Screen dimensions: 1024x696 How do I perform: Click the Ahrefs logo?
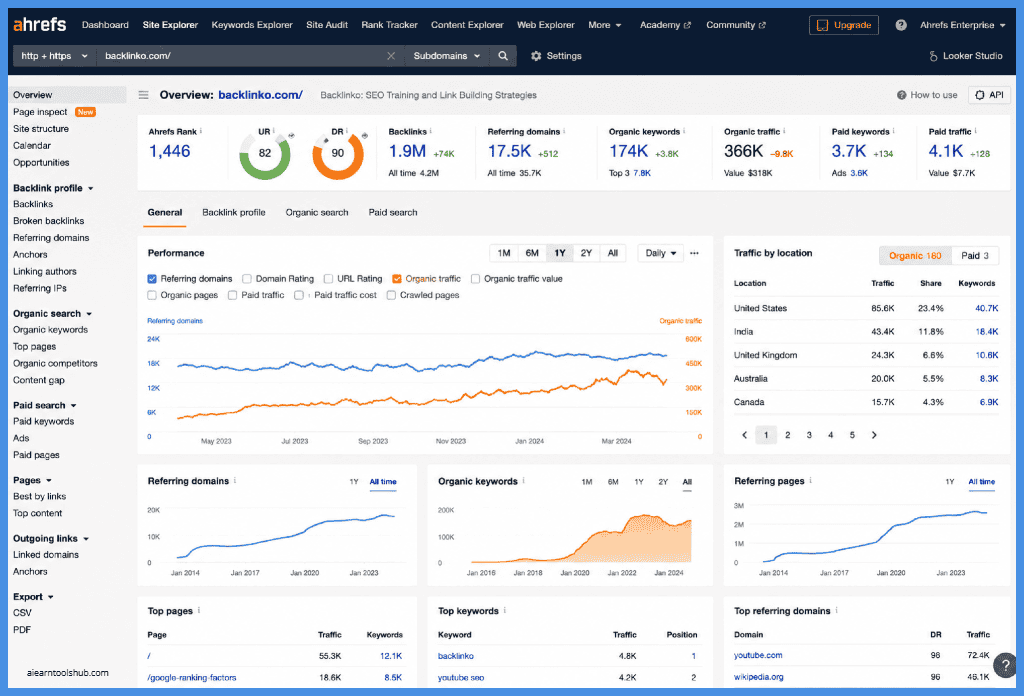point(39,25)
